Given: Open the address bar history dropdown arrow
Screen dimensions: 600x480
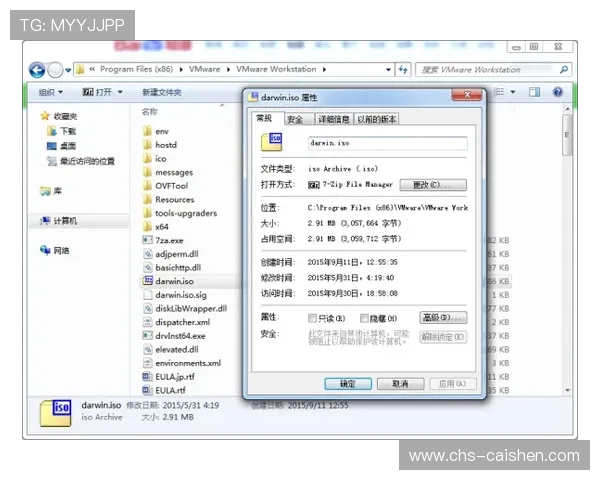Looking at the screenshot, I should [388, 70].
